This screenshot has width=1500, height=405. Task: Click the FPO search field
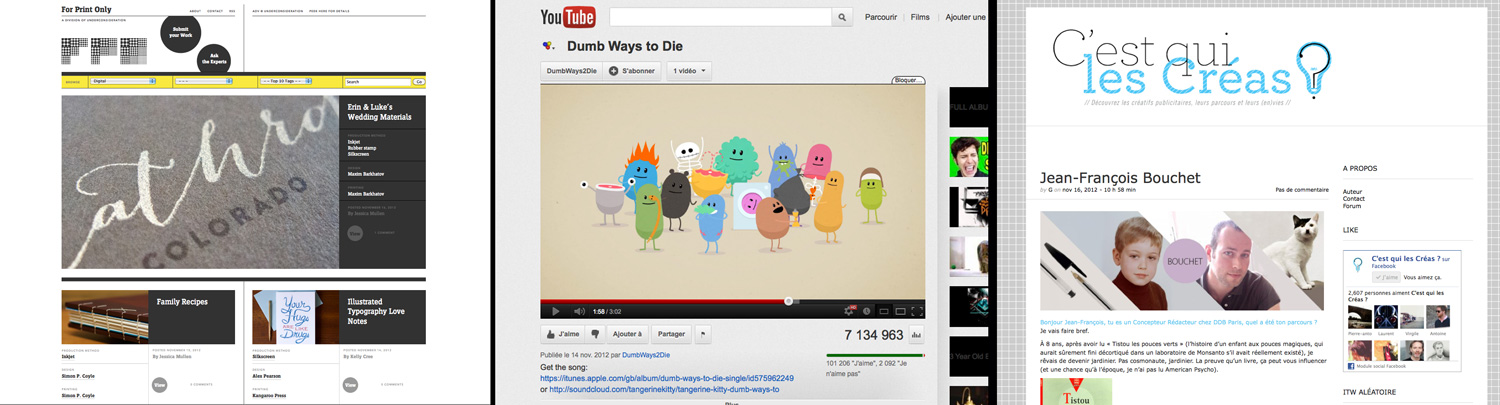(377, 81)
